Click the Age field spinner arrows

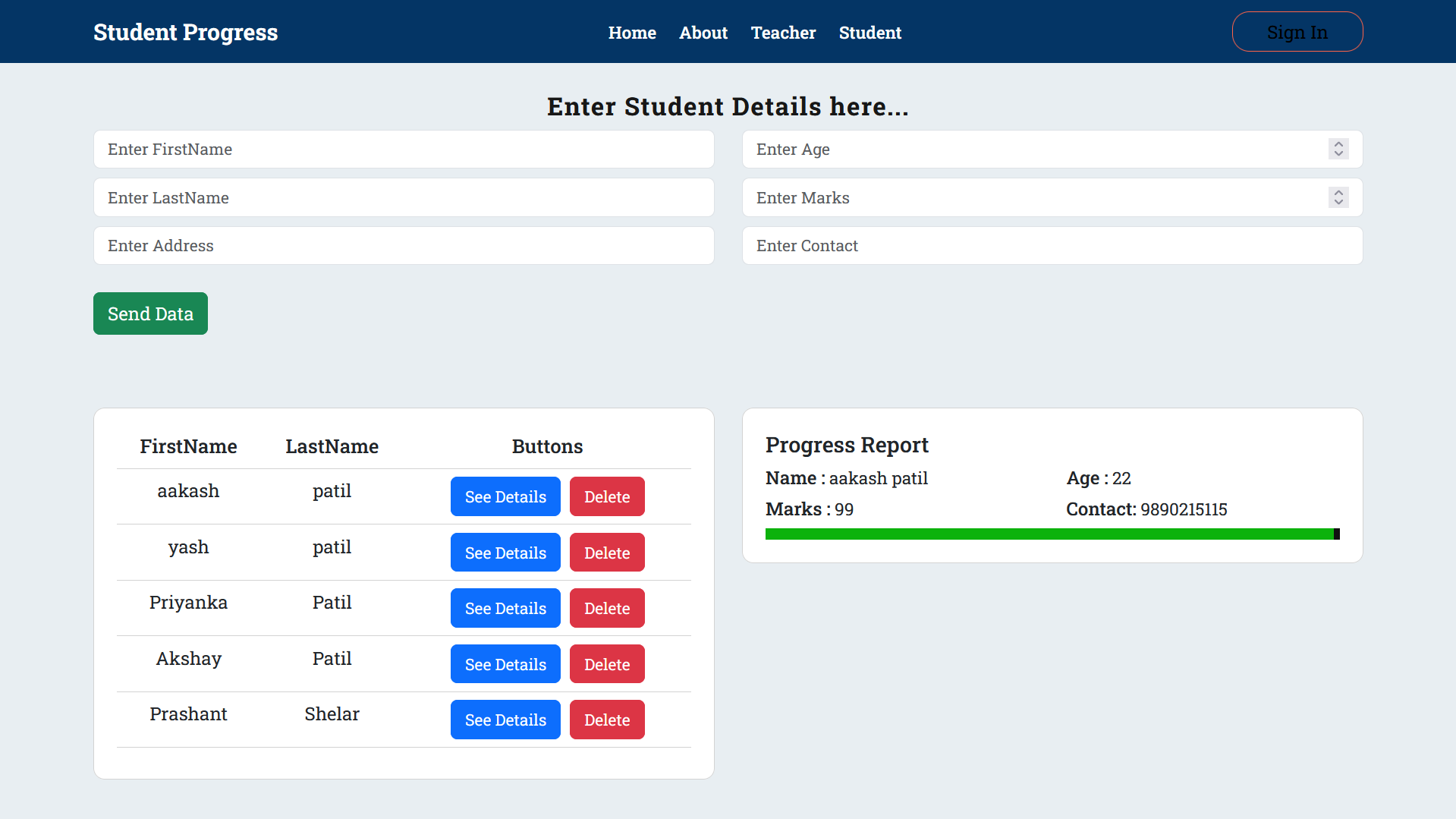point(1338,150)
